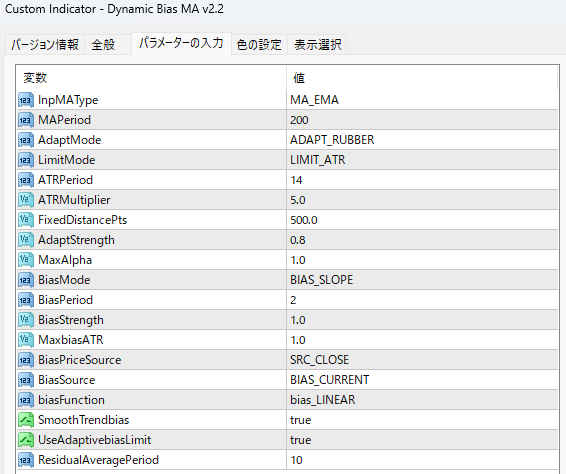Click the double-type icon beside MaxbiasATR

(x=26, y=340)
